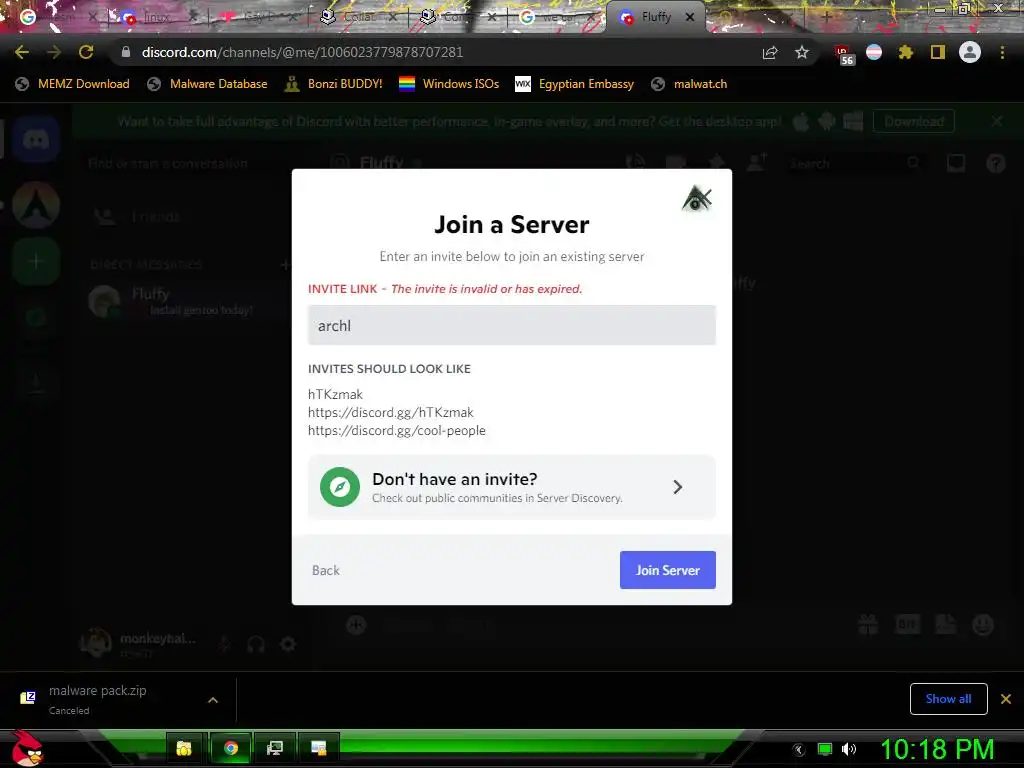Open the Extensions puzzle piece menu
This screenshot has width=1024, height=768.
tap(906, 52)
